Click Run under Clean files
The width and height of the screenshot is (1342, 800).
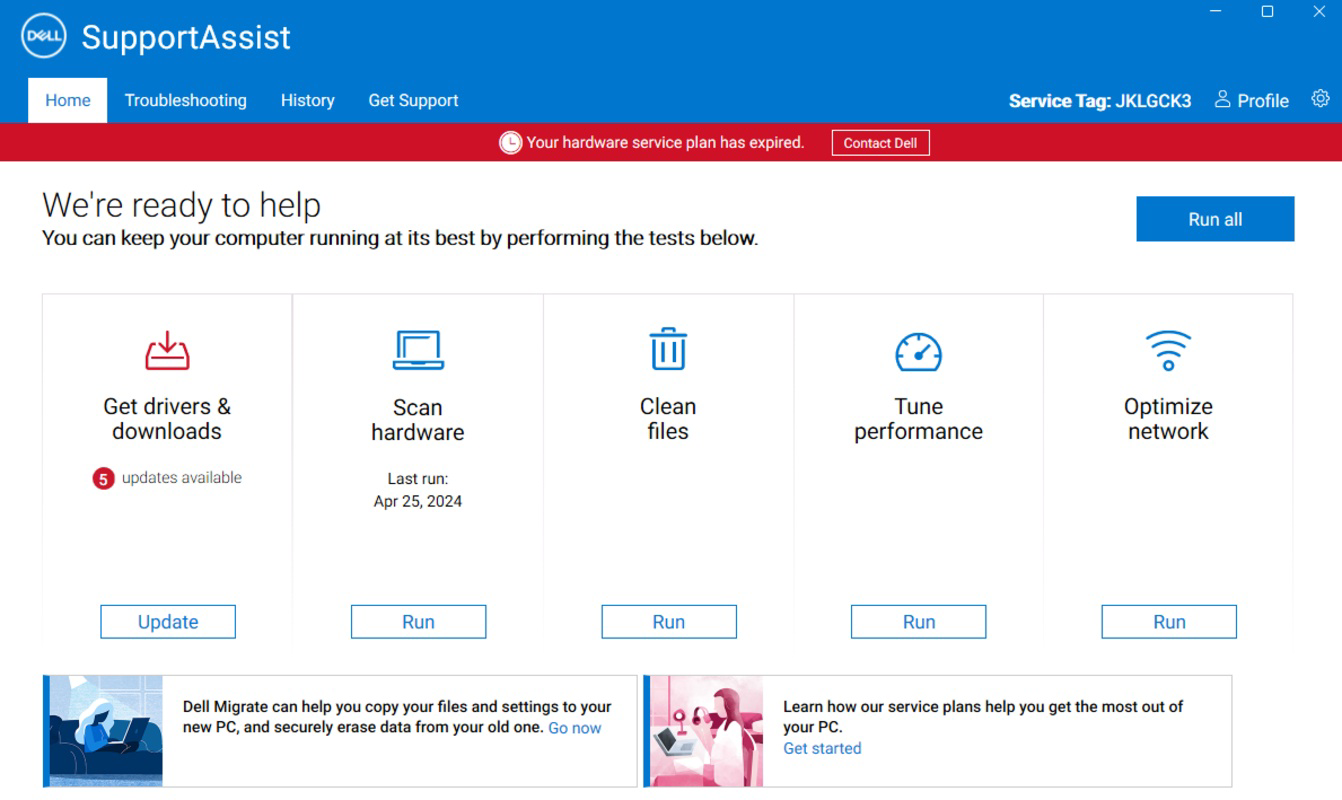click(x=669, y=621)
